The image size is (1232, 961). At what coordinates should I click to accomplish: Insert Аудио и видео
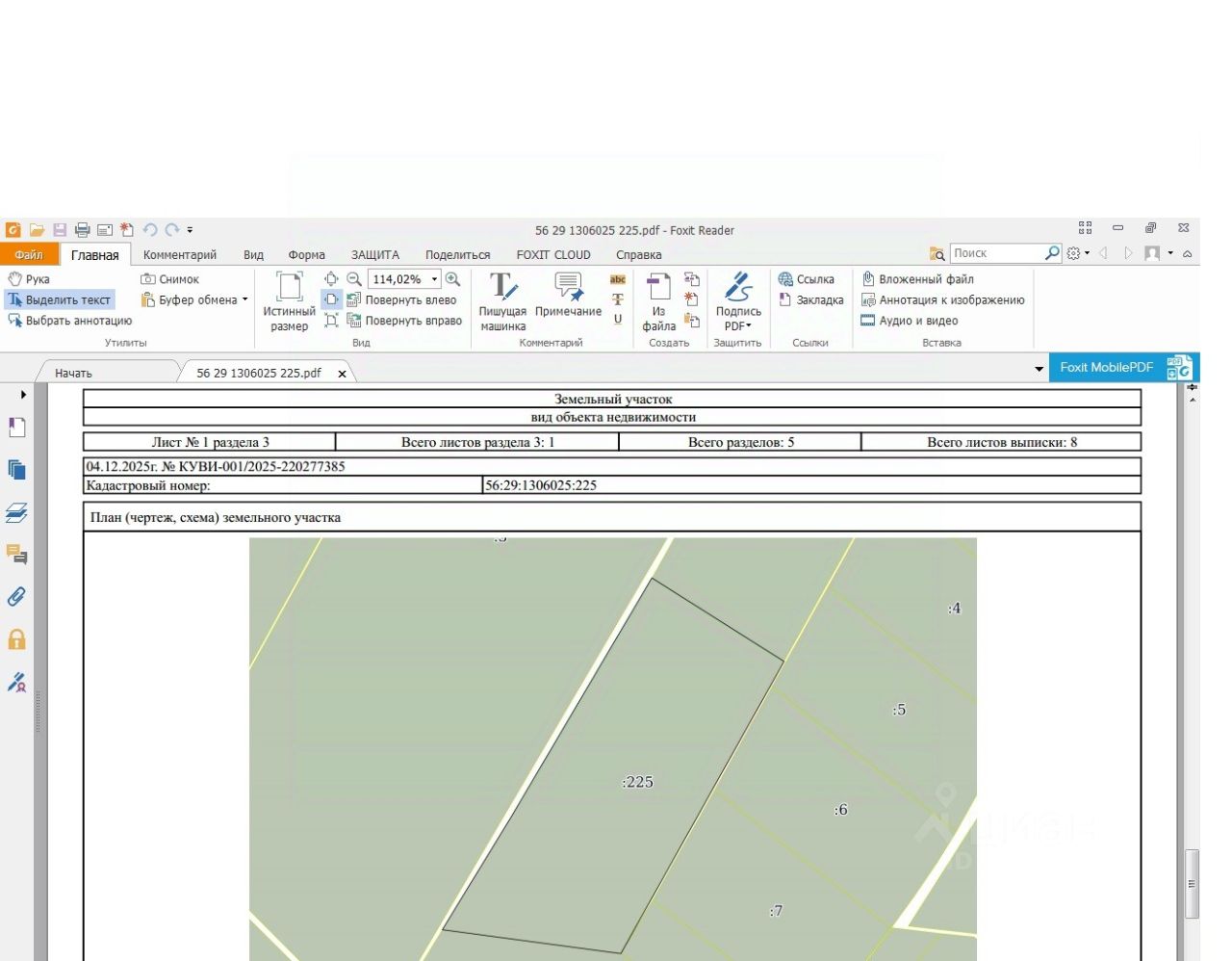pos(910,321)
